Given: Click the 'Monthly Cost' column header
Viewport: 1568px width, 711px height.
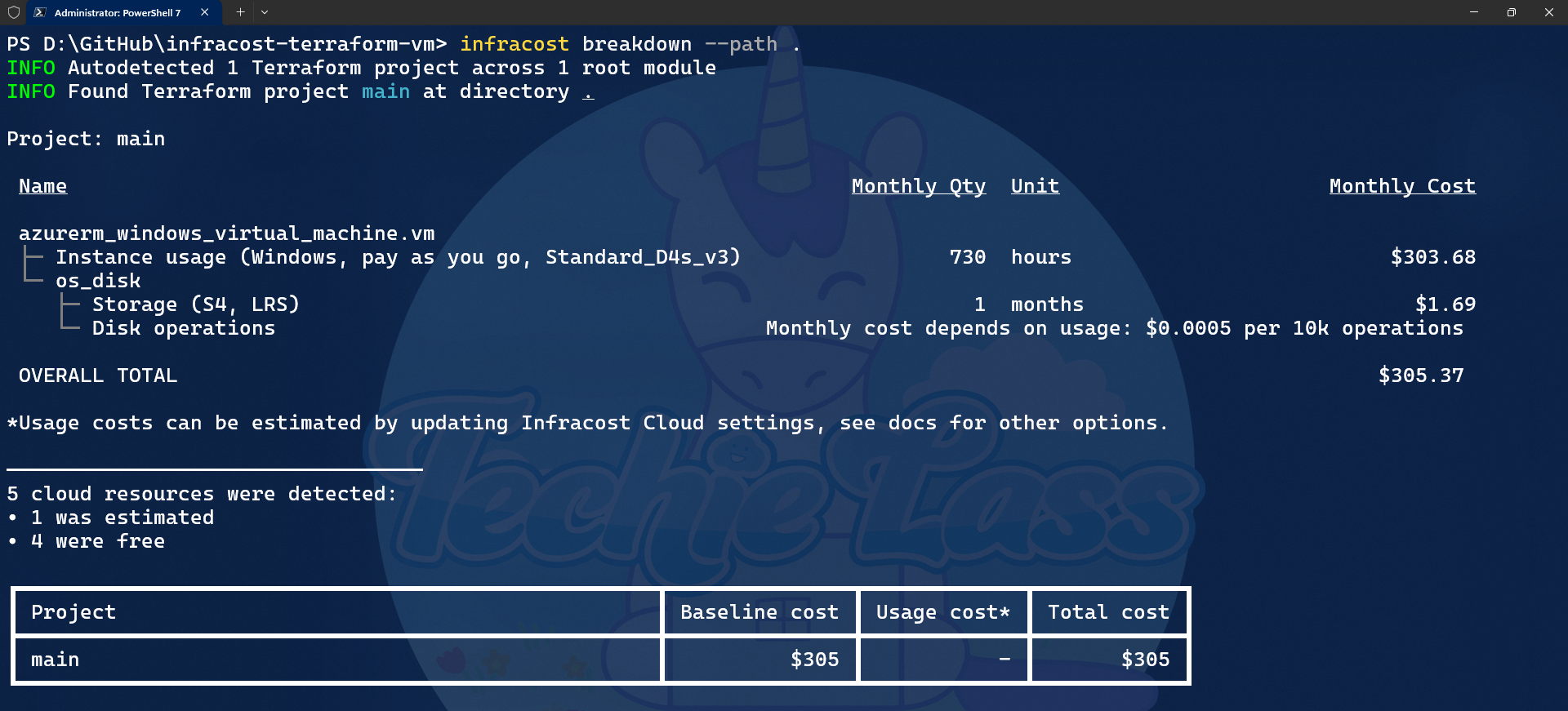Looking at the screenshot, I should click(x=1401, y=187).
